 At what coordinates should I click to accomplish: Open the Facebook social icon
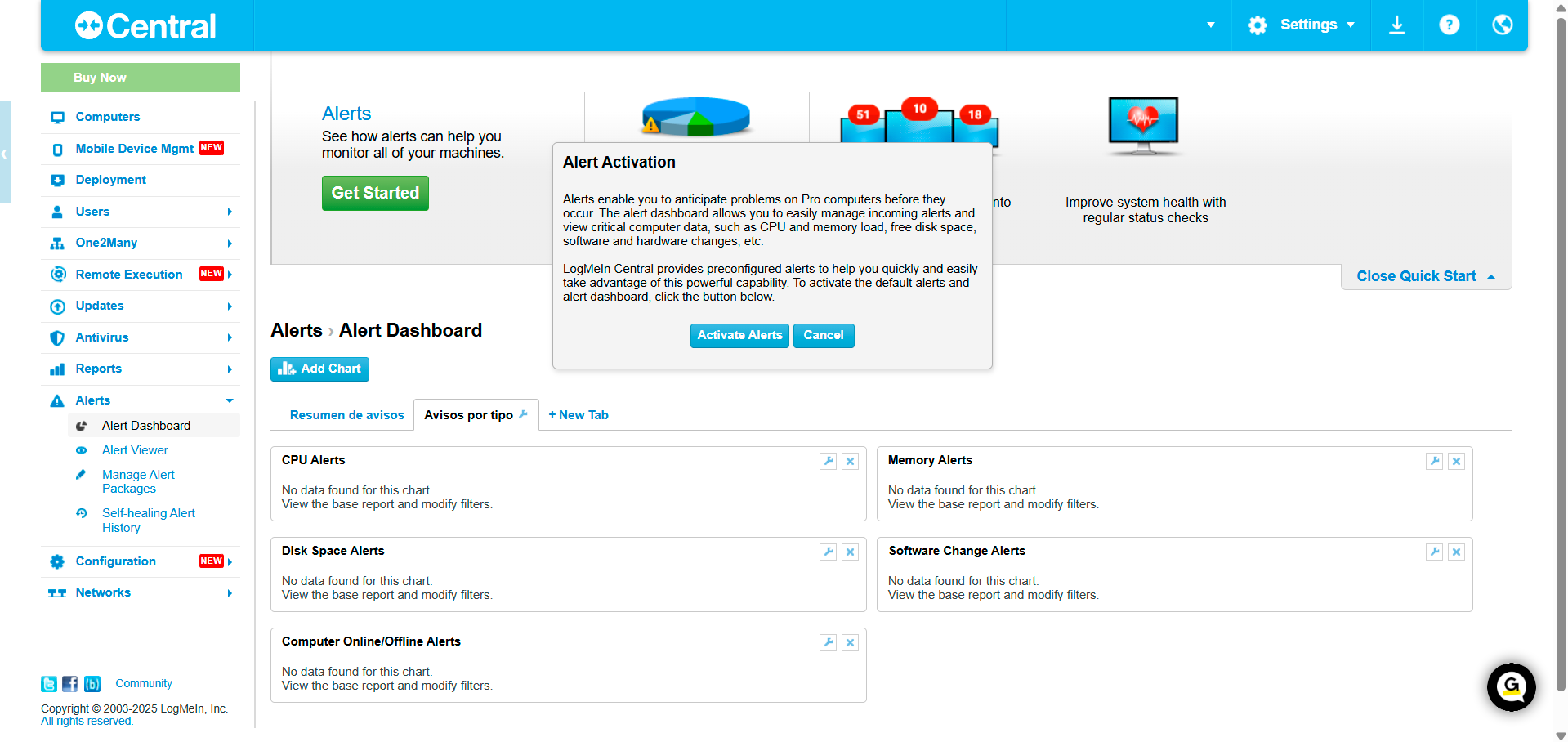[70, 684]
